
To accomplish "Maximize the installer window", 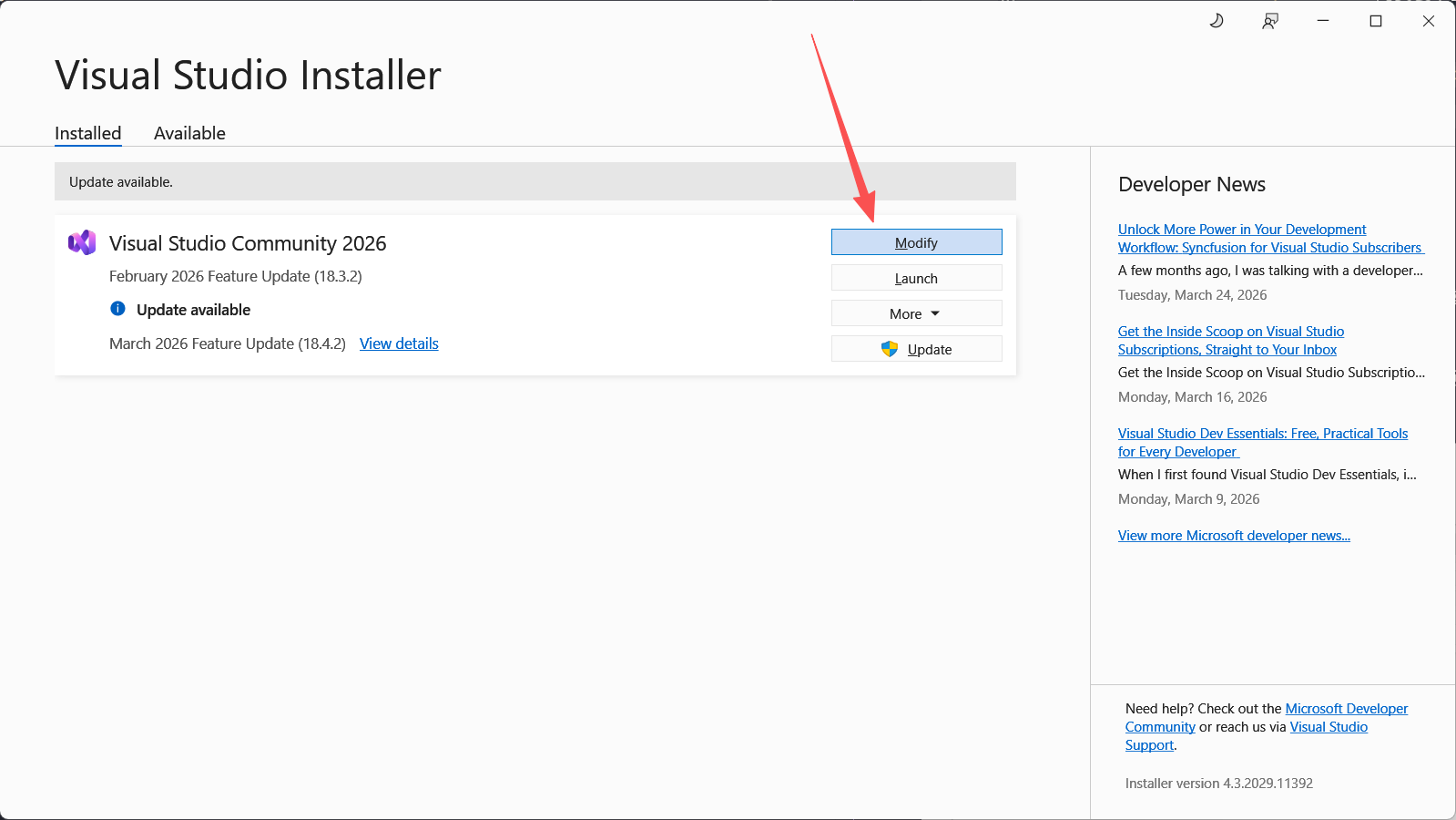I will point(1376,21).
